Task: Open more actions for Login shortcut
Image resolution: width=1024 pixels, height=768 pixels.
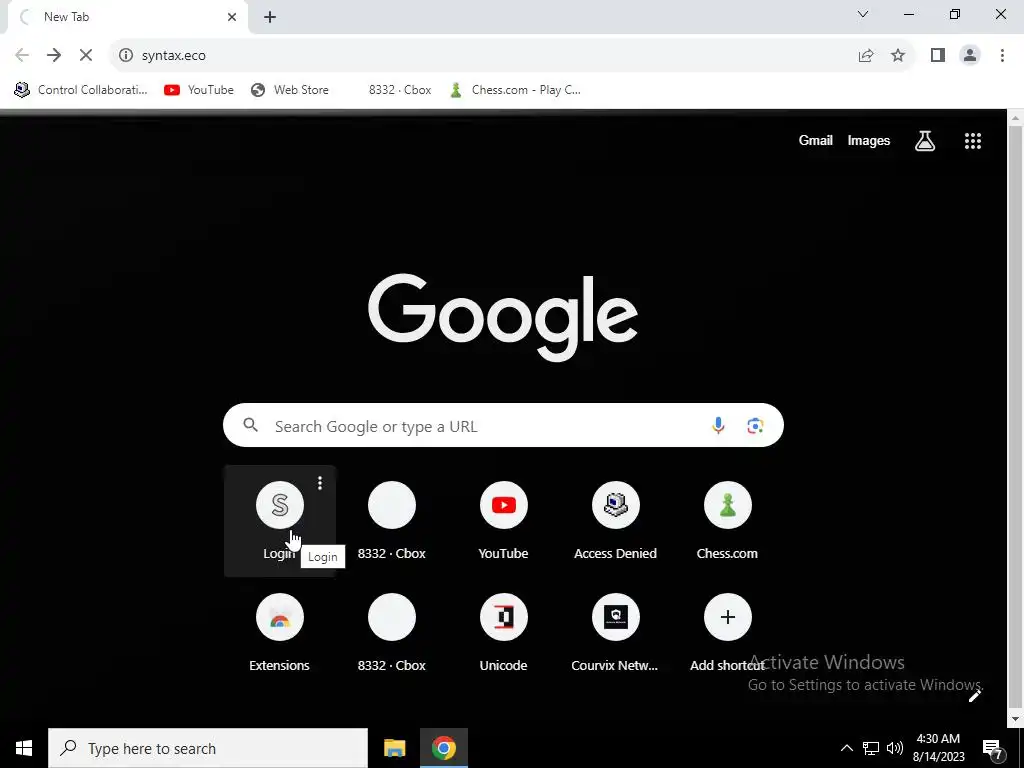Action: (319, 483)
